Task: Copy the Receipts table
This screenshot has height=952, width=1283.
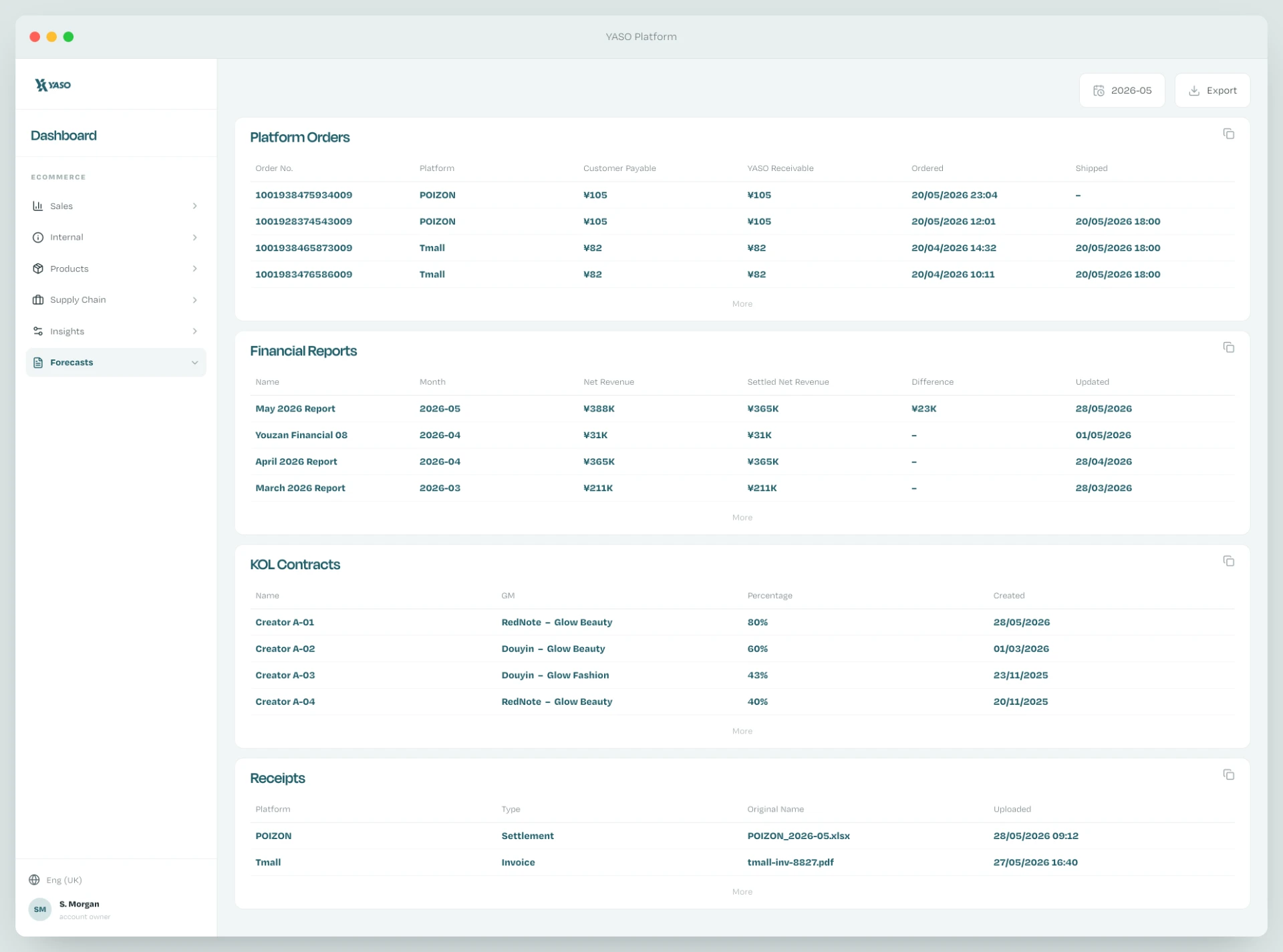Action: click(x=1228, y=774)
